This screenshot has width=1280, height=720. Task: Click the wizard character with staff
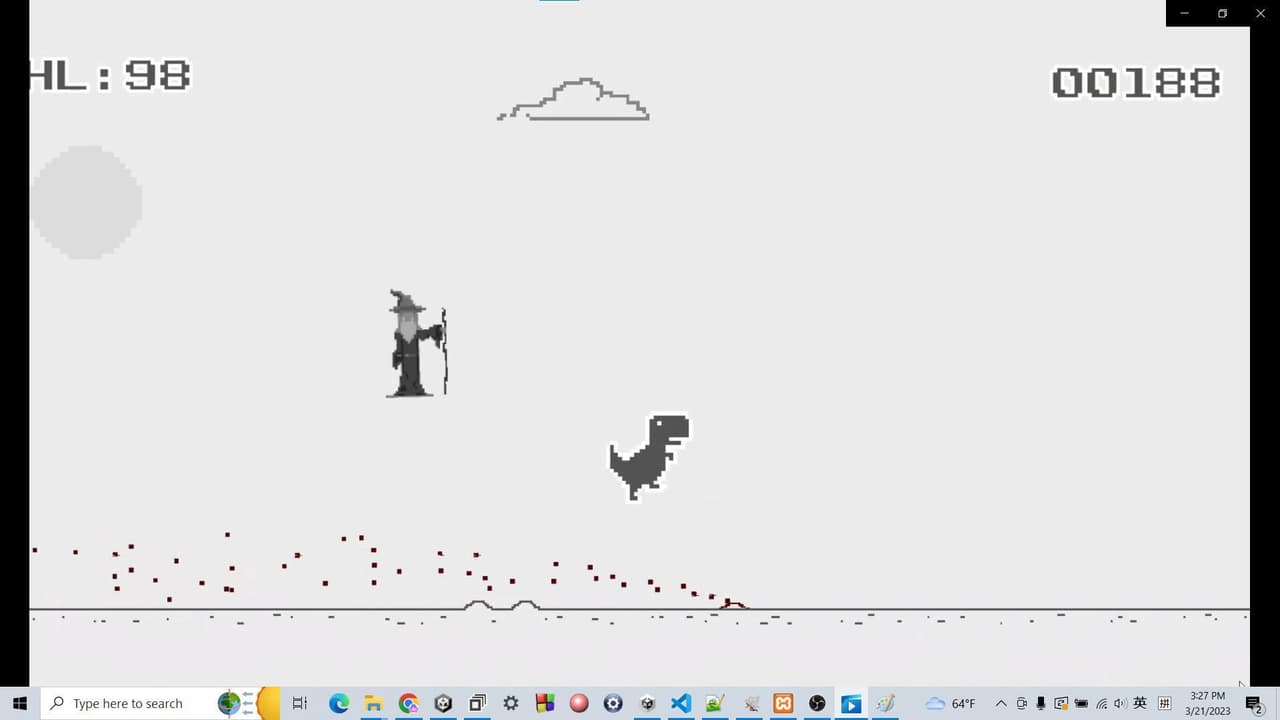tap(416, 343)
